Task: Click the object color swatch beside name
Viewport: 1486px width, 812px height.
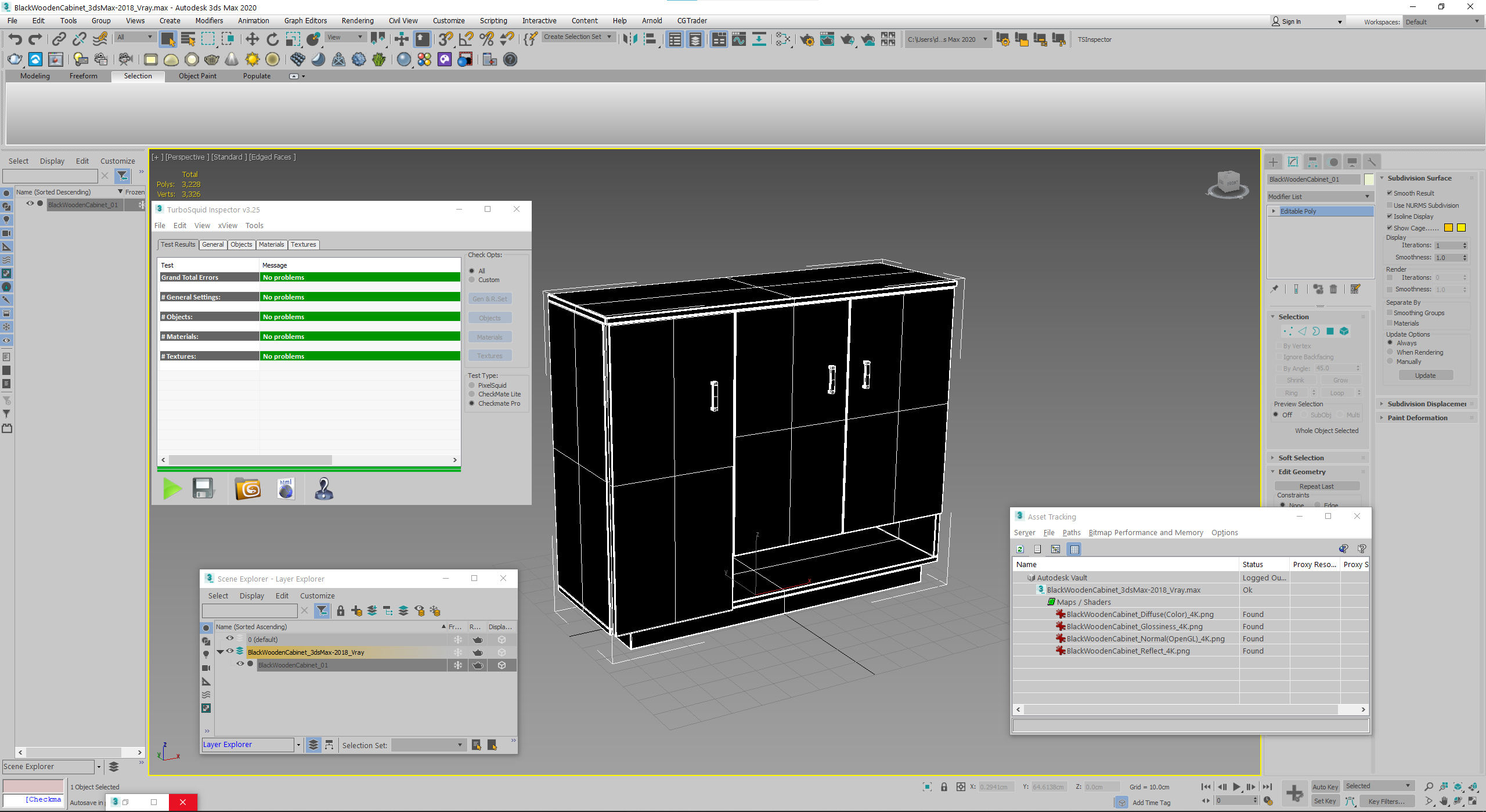Action: click(1369, 179)
